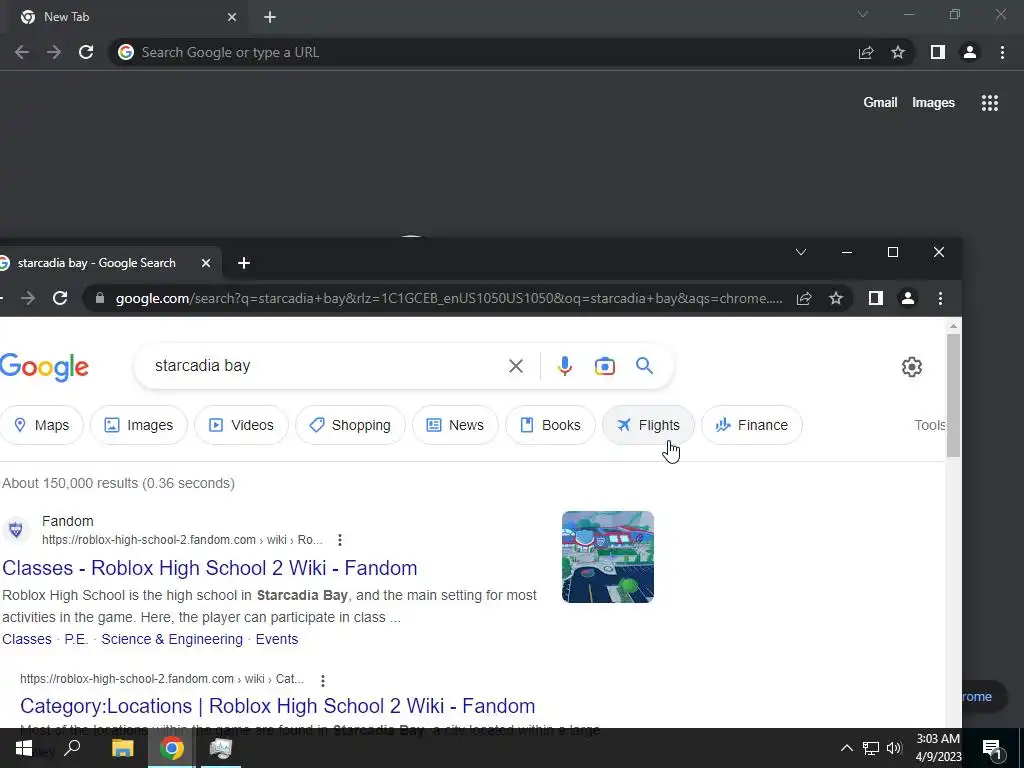Open three-dot Chrome menu in New Tab window

tap(1002, 52)
